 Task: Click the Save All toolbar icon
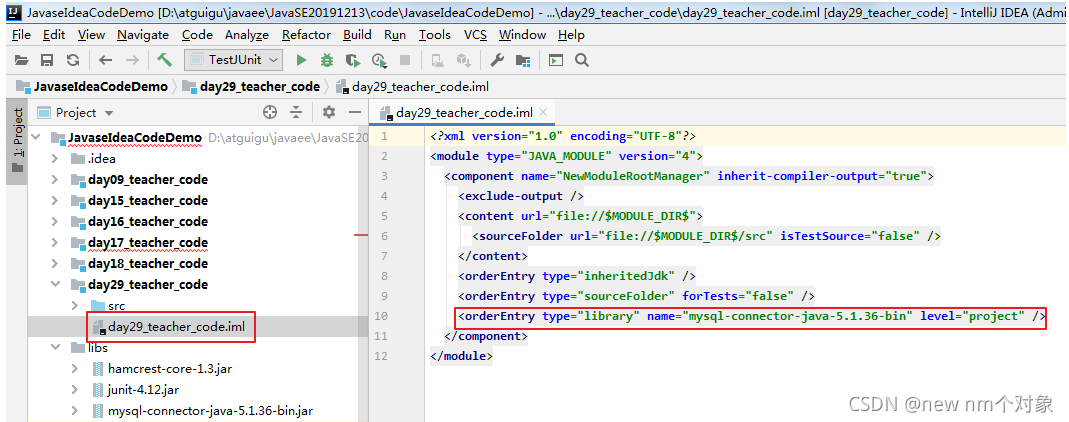click(x=47, y=60)
